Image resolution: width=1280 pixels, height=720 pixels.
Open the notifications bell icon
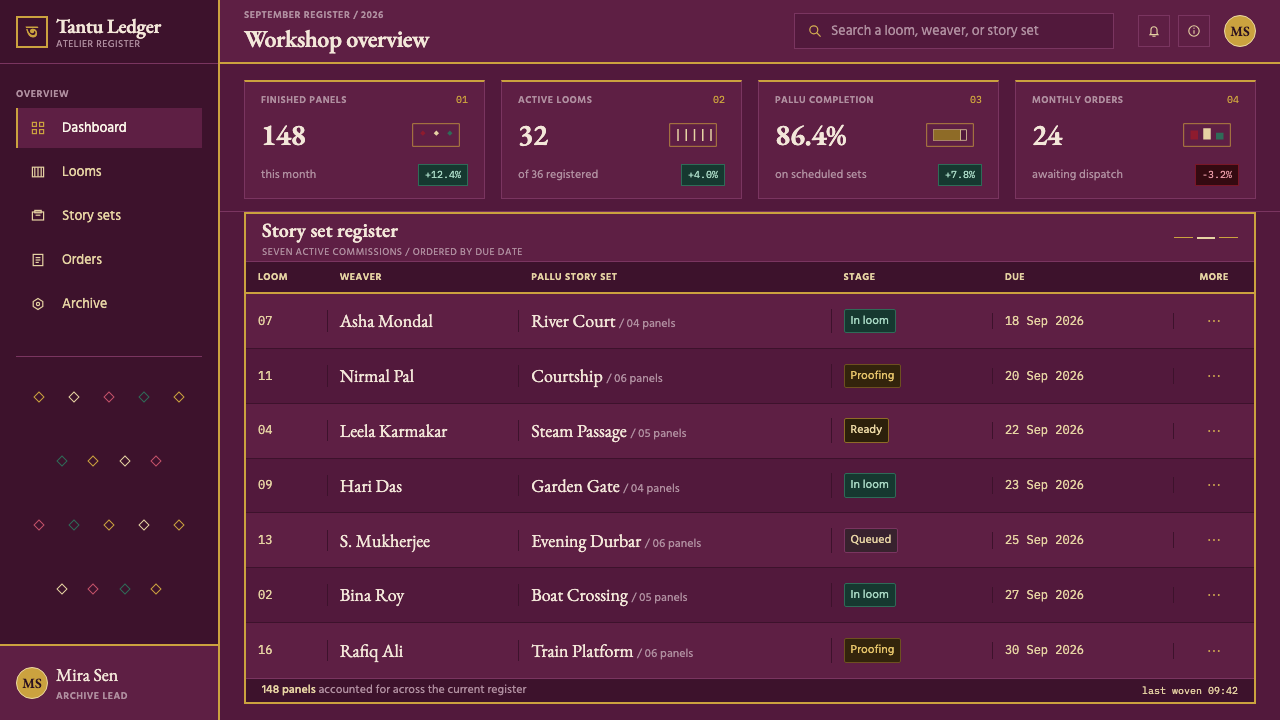click(1154, 31)
